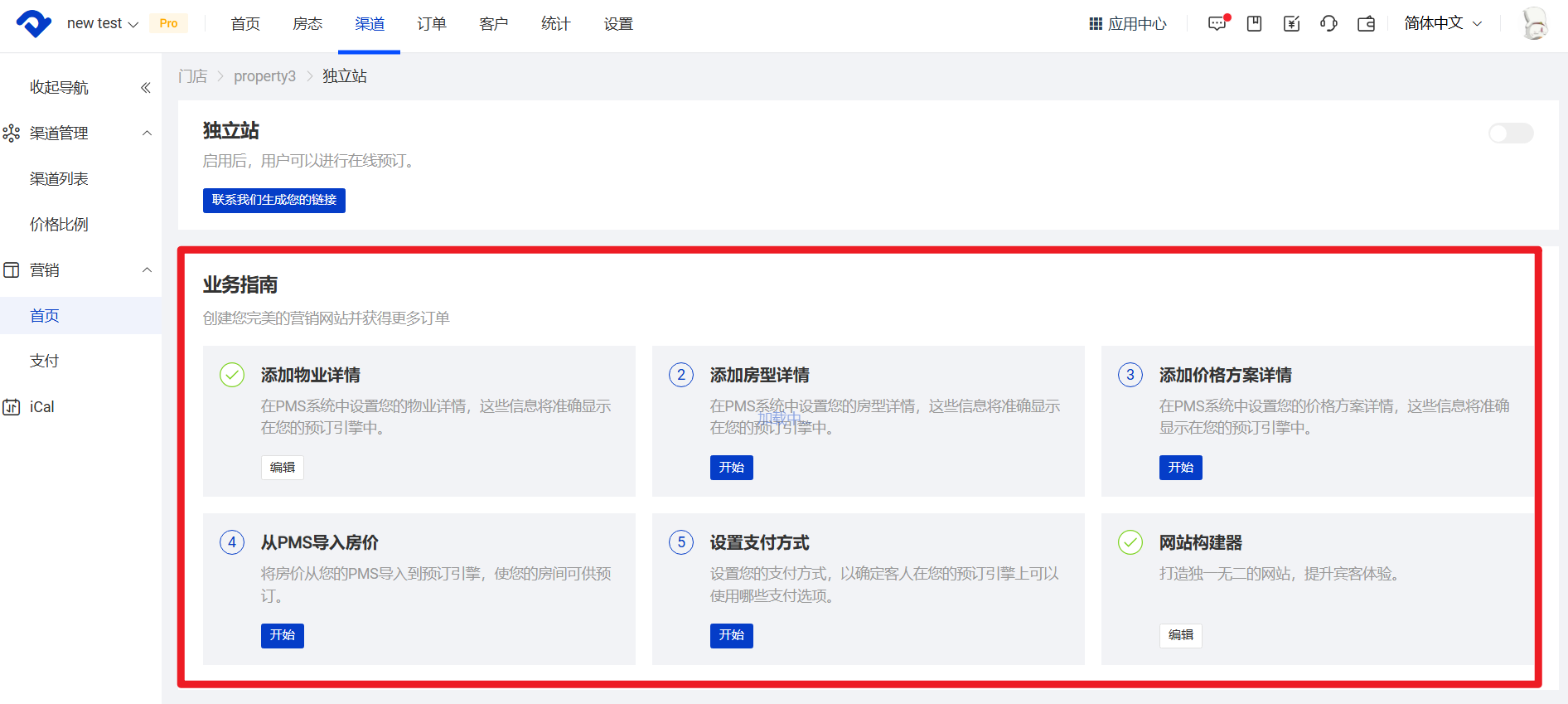Open the 统计 top navigation tab
The height and width of the screenshot is (704, 1568).
click(556, 24)
